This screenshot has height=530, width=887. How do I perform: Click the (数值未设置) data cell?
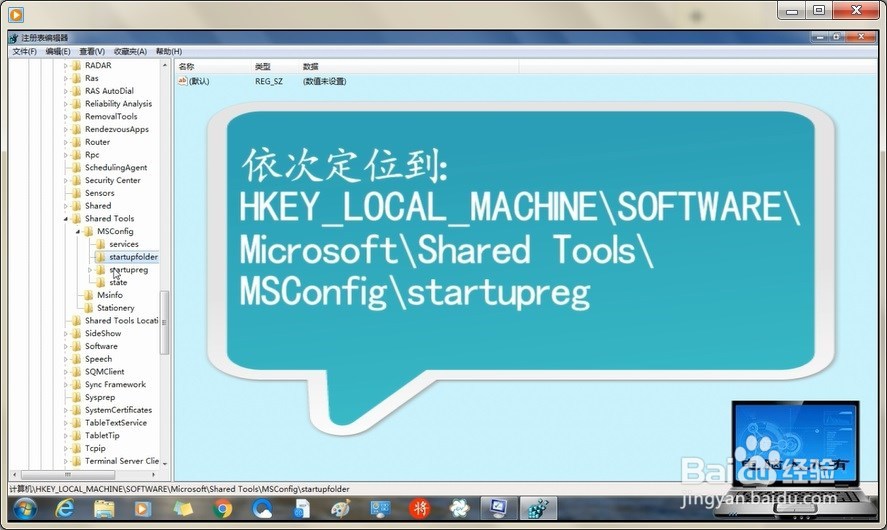point(325,81)
